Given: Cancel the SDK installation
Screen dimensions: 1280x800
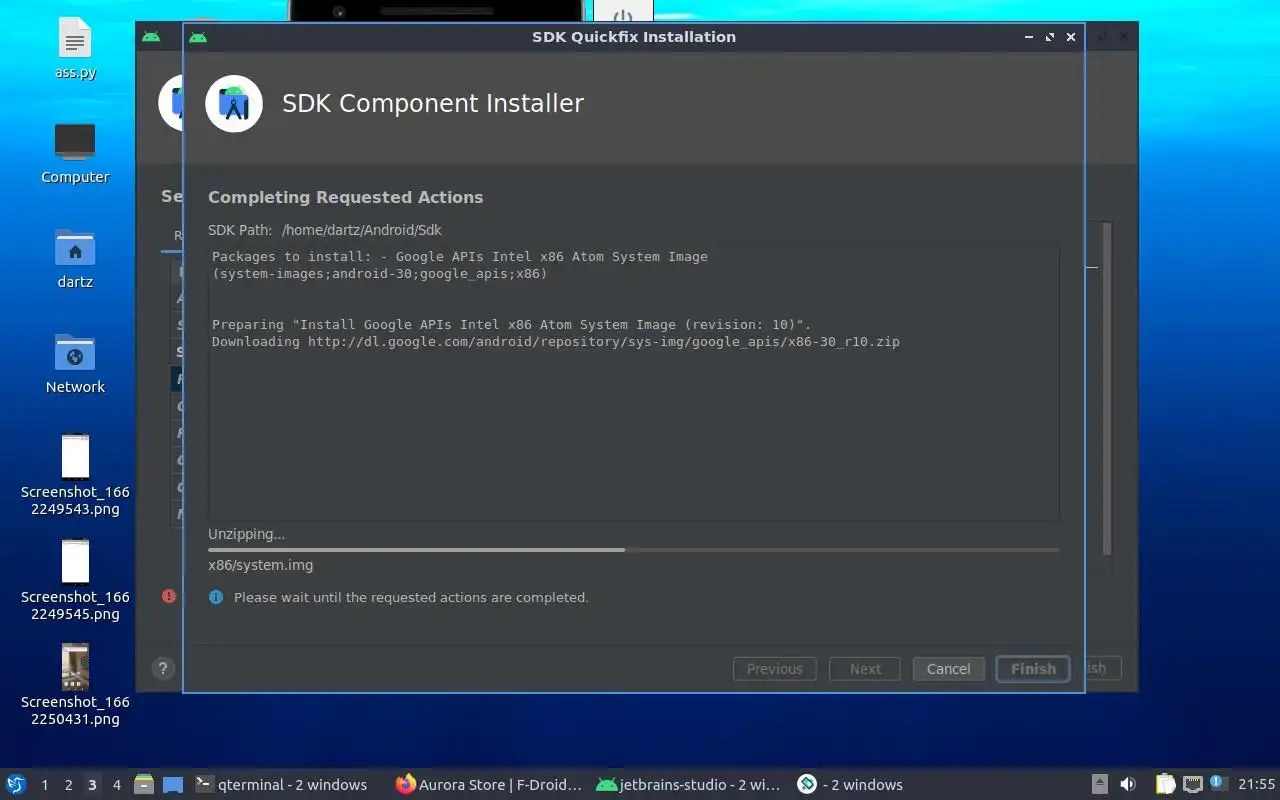Looking at the screenshot, I should [948, 669].
